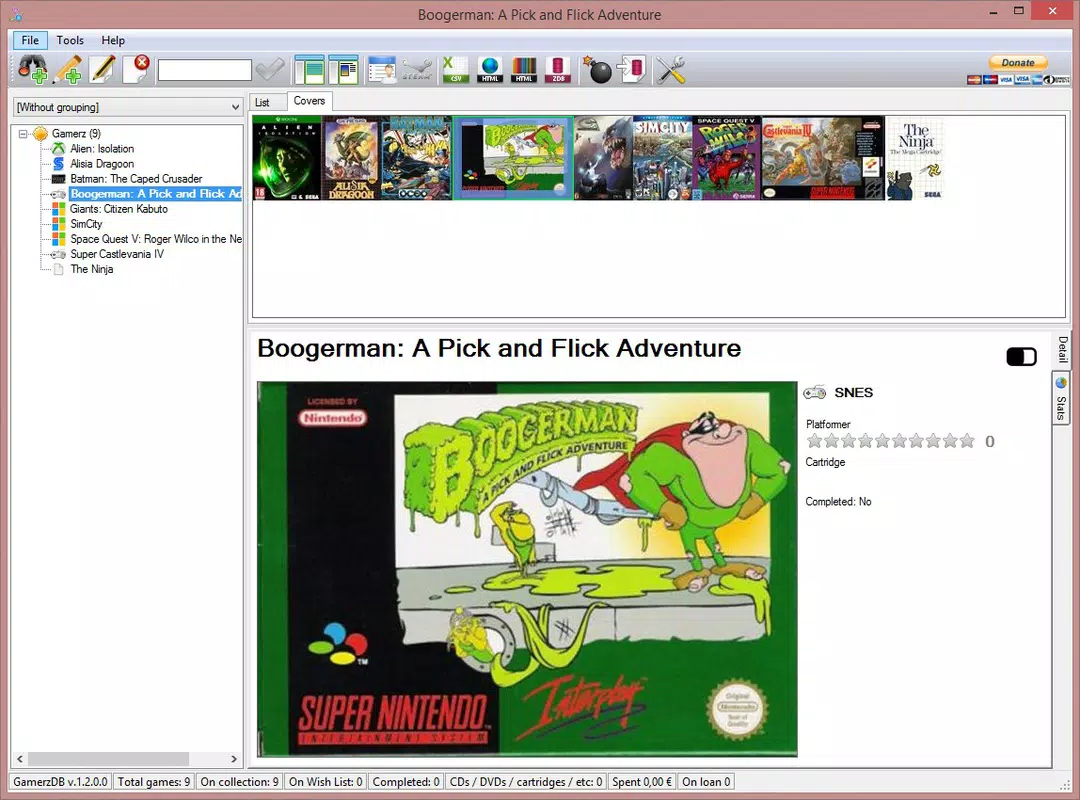Image resolution: width=1080 pixels, height=800 pixels.
Task: Click the Batman cover thumbnail
Action: (416, 158)
